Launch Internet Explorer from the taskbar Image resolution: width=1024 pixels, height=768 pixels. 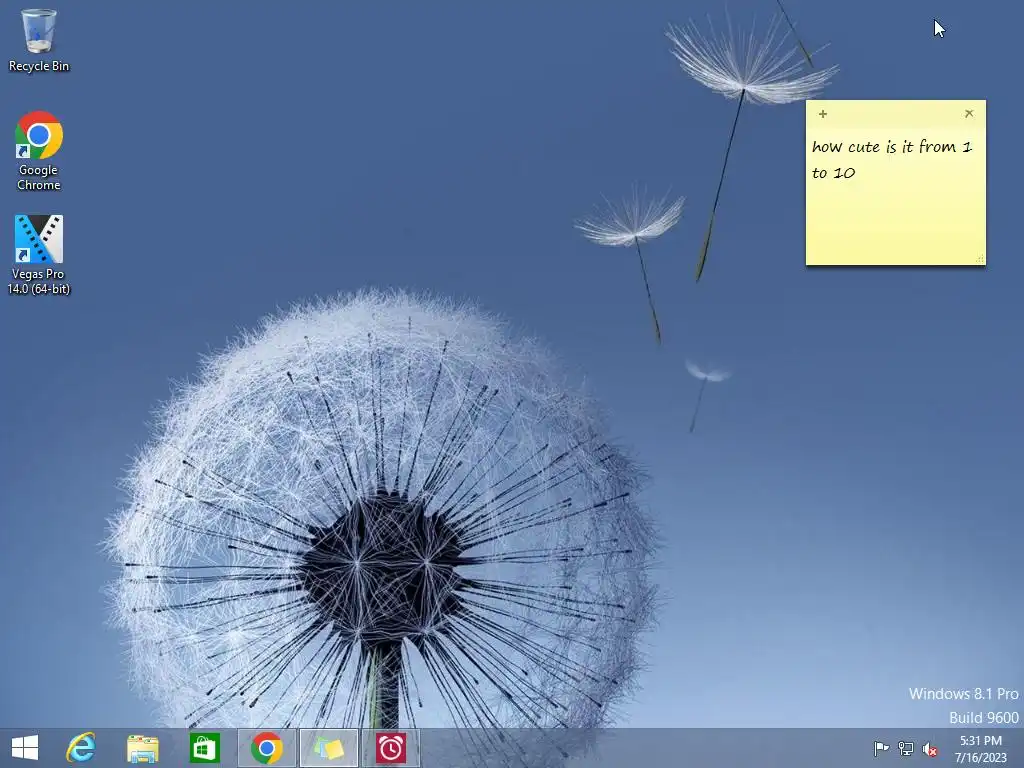coord(81,748)
